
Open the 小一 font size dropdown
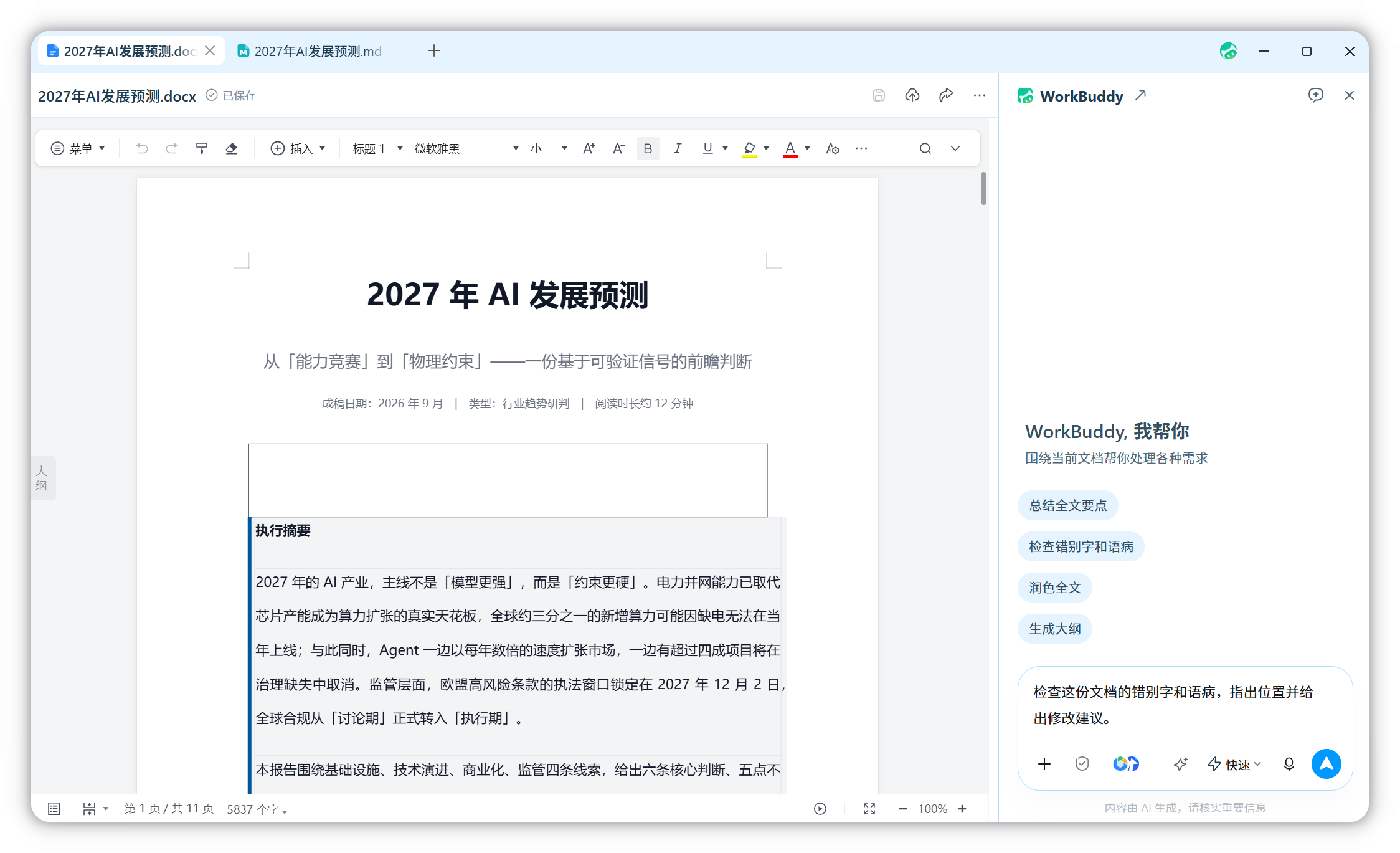point(549,148)
